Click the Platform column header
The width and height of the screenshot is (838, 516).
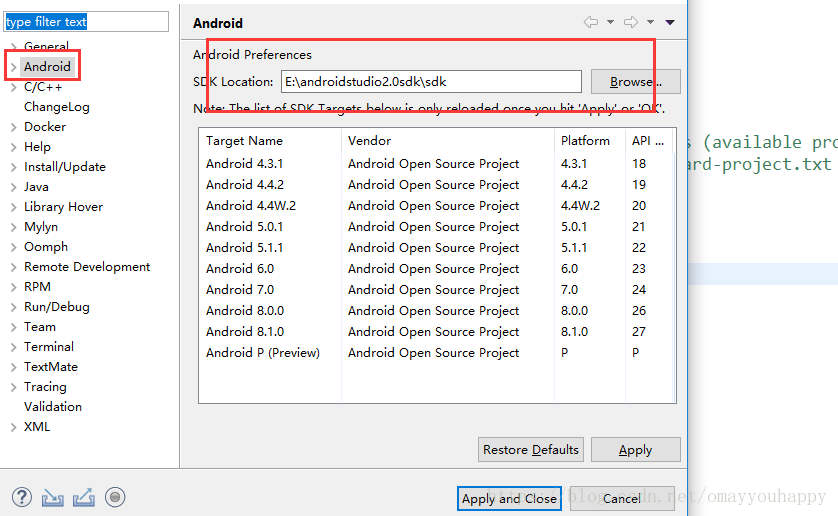590,141
